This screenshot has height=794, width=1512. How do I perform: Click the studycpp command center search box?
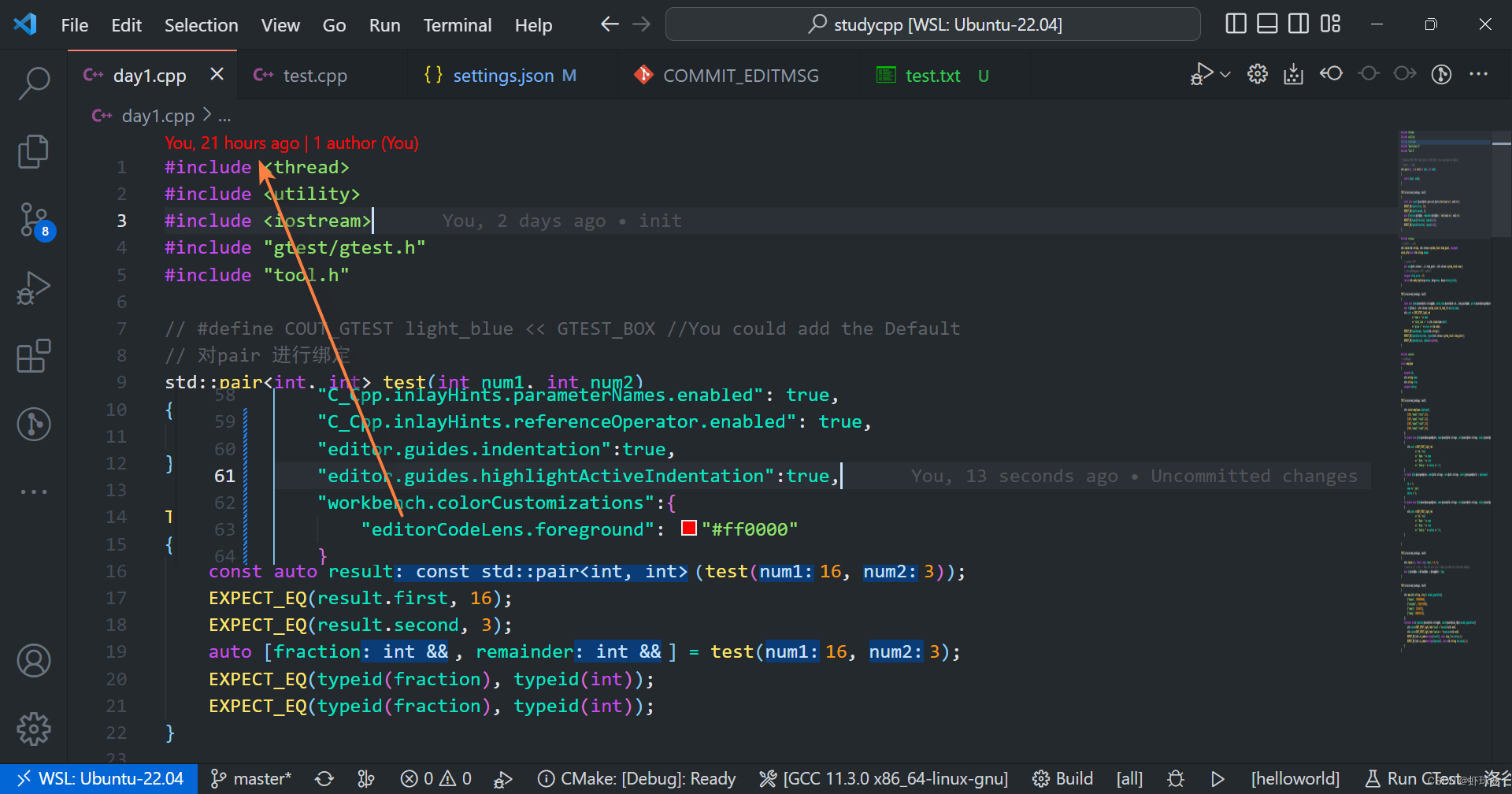tap(933, 24)
